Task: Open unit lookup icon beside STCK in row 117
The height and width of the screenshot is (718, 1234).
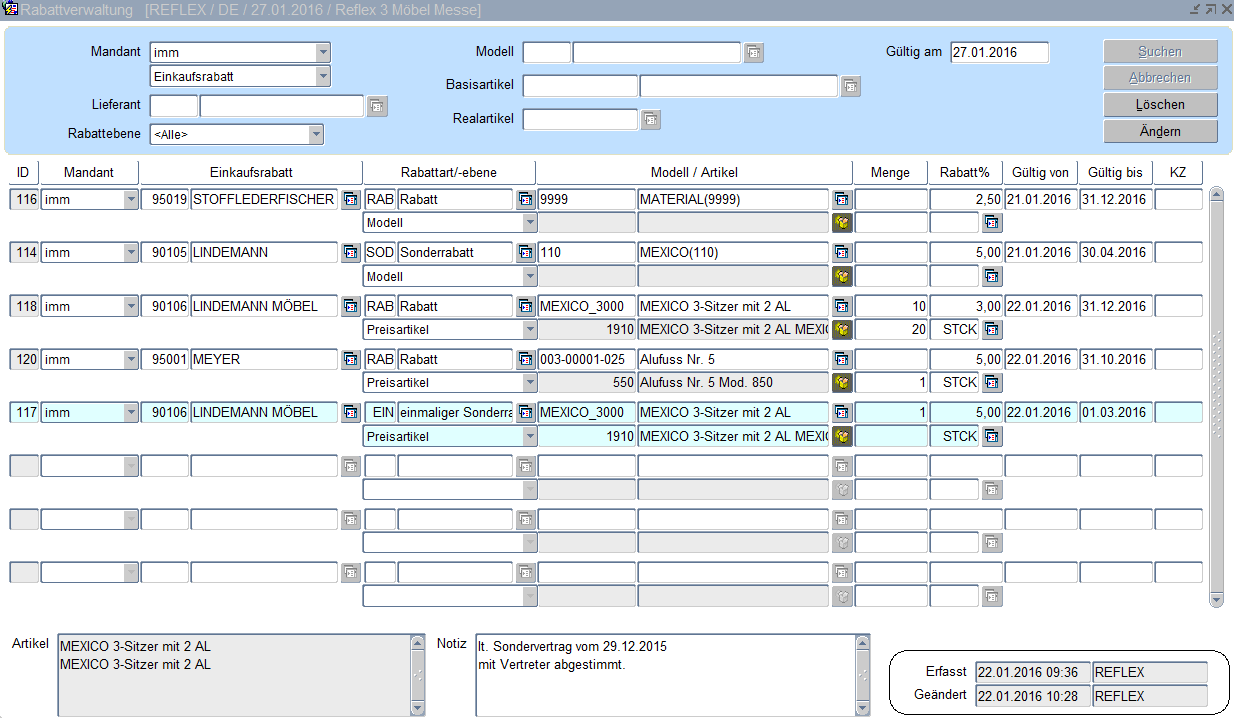Action: point(991,436)
